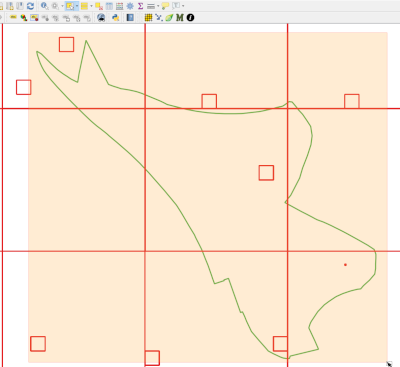Open the Select Features by Value tool

click(84, 6)
